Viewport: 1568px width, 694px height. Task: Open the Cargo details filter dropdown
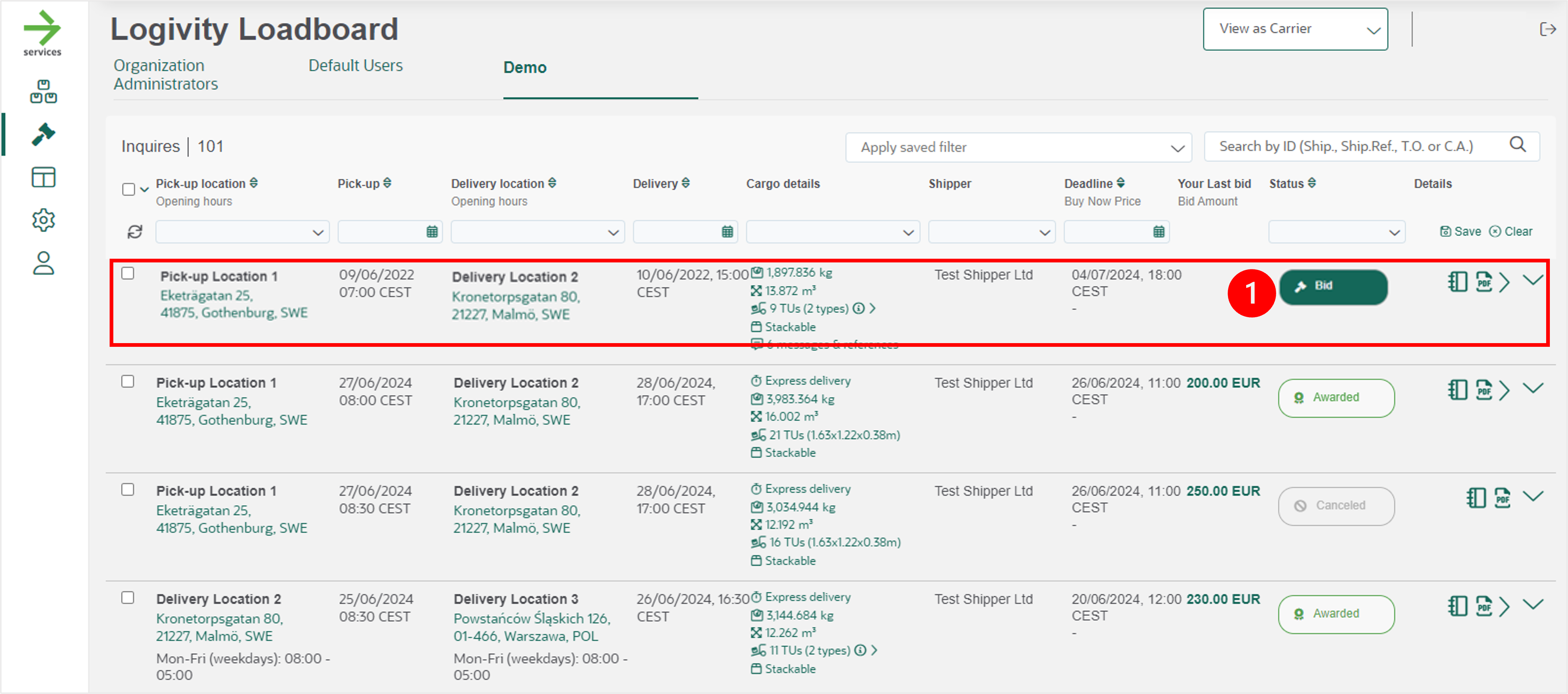click(833, 232)
